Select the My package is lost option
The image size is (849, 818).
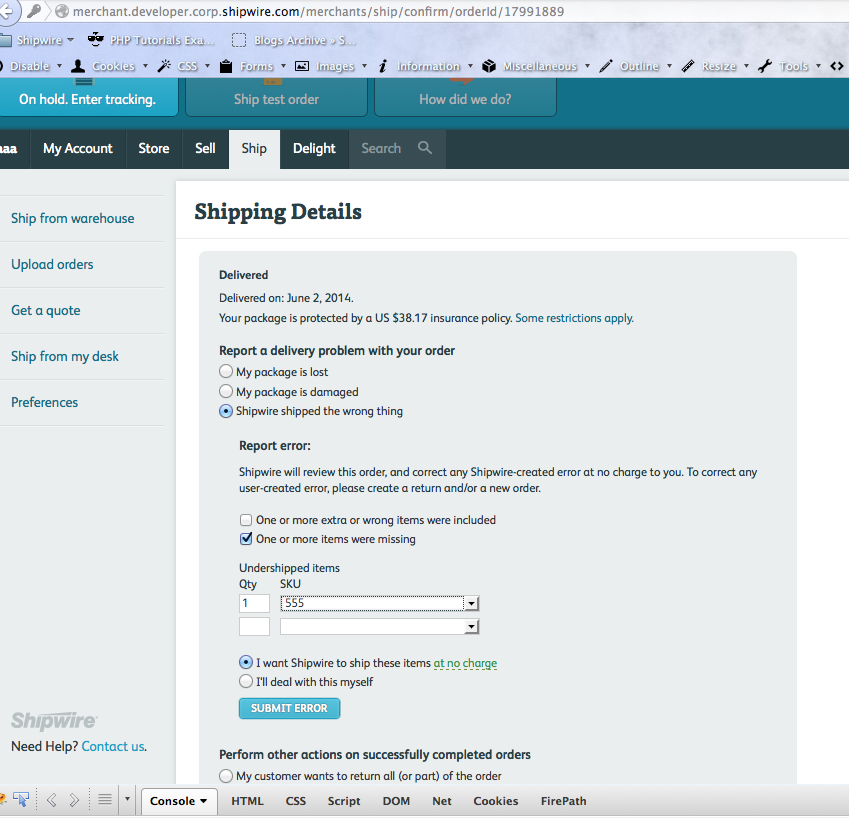pyautogui.click(x=226, y=371)
